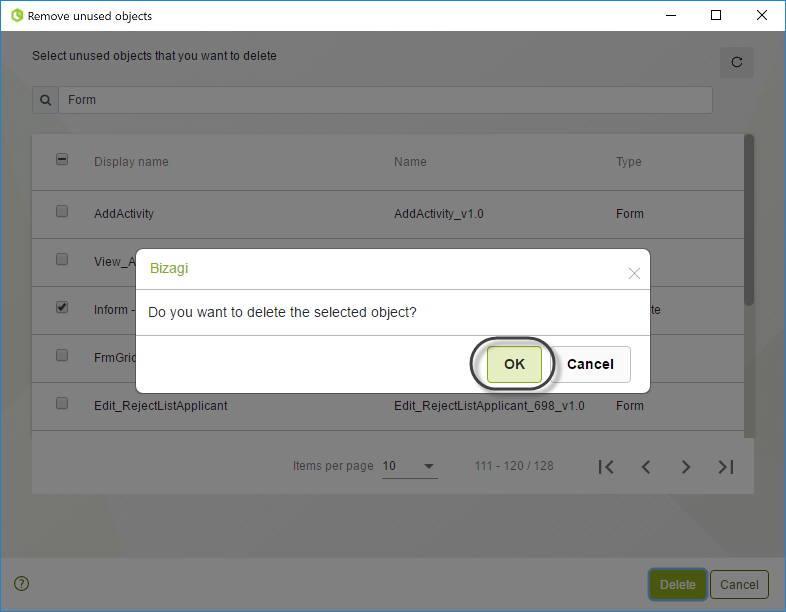This screenshot has width=786, height=612.
Task: Select the AddActivity_v1.0 name cell
Action: click(439, 214)
